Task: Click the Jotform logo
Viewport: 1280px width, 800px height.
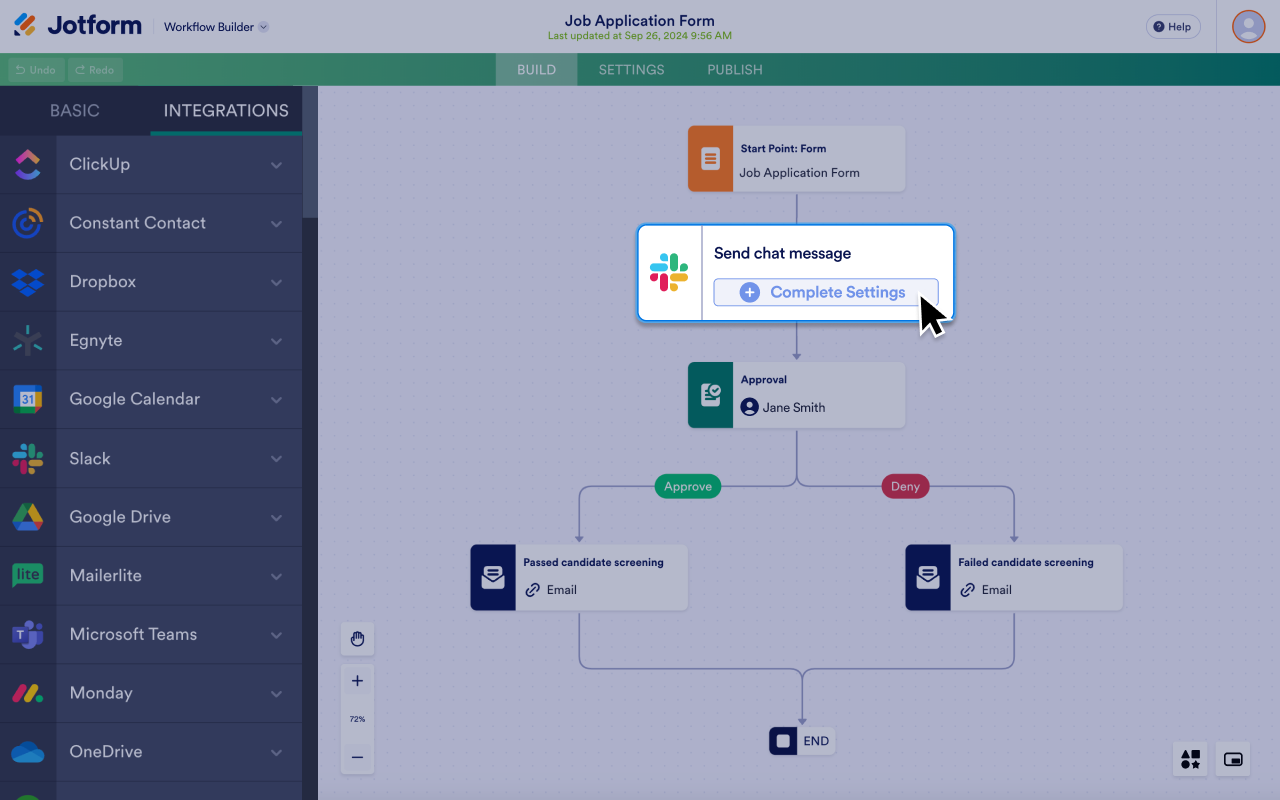Action: (x=78, y=26)
